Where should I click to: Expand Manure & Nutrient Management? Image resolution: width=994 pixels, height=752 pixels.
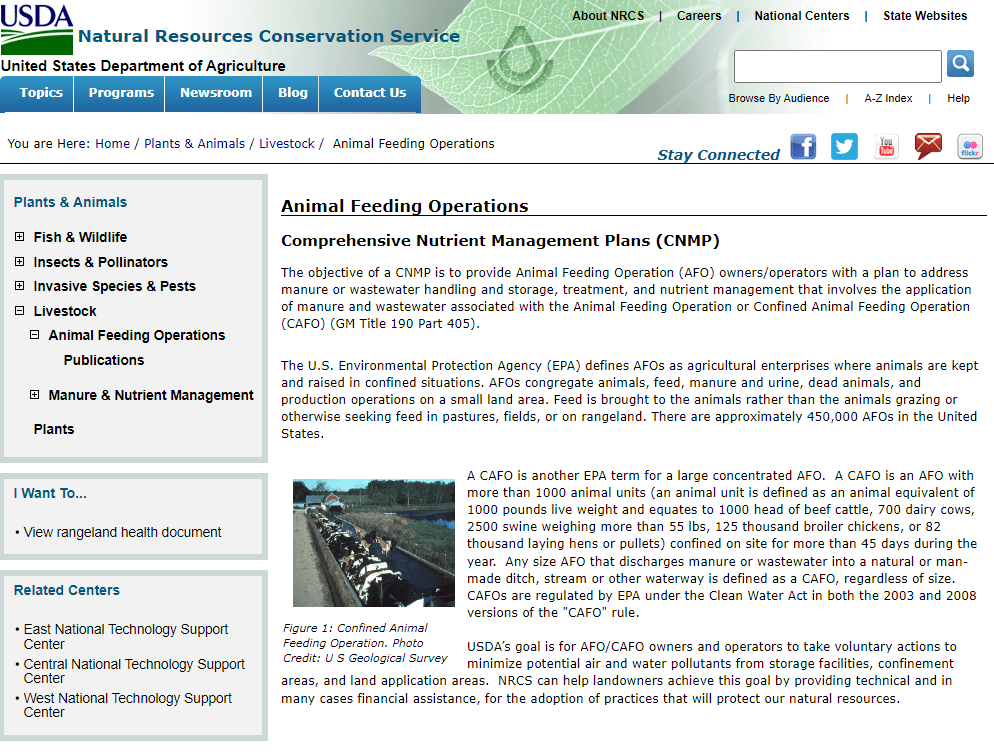(35, 395)
